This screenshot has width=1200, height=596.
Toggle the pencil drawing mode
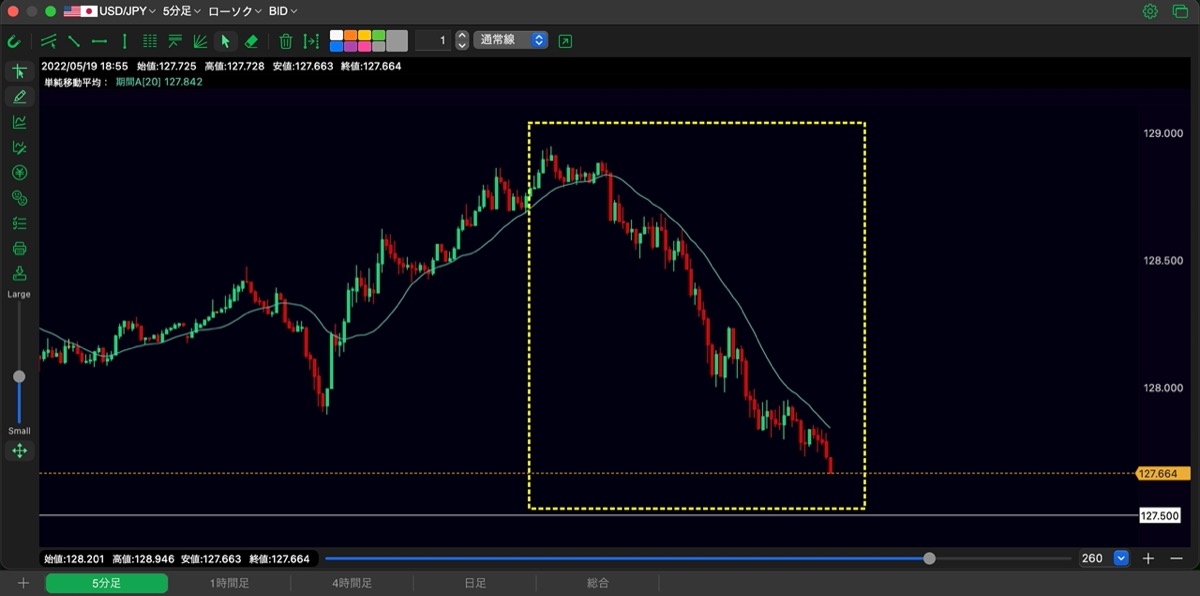pyautogui.click(x=19, y=97)
